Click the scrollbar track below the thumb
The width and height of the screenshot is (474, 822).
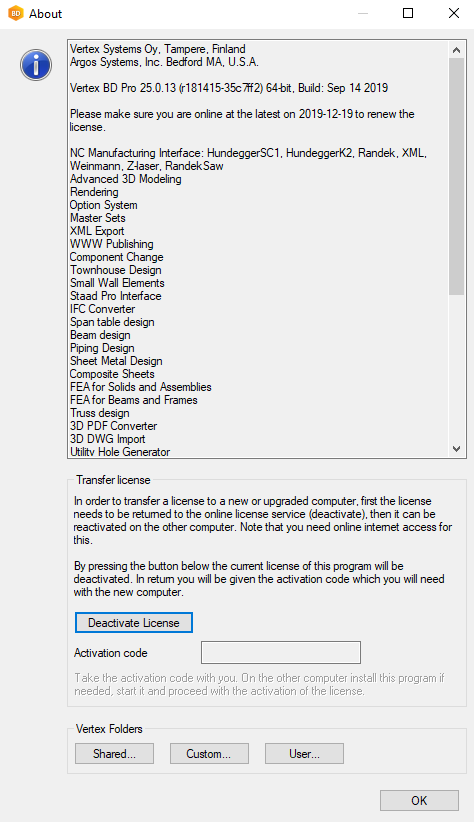point(456,368)
